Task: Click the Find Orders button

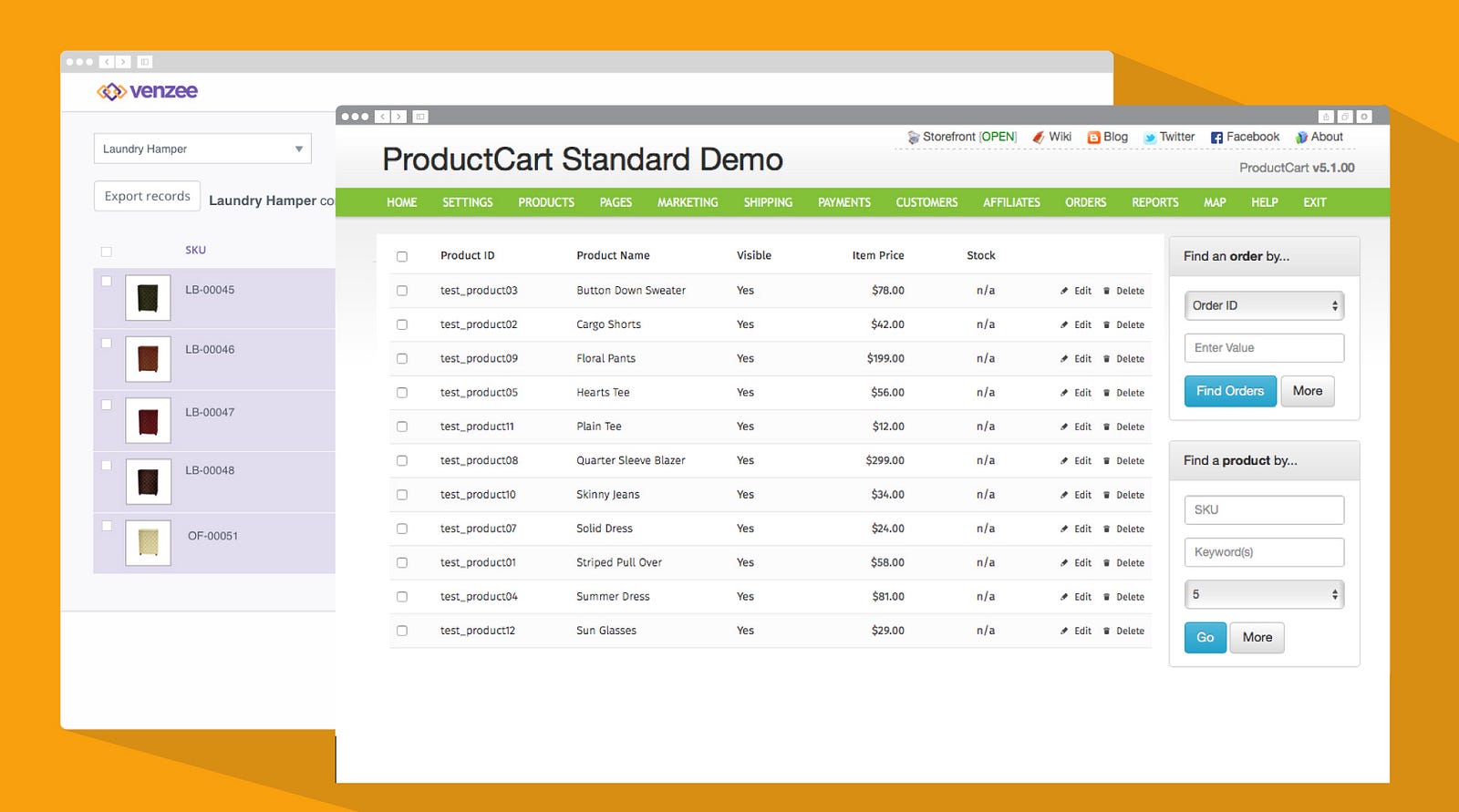Action: click(x=1230, y=391)
